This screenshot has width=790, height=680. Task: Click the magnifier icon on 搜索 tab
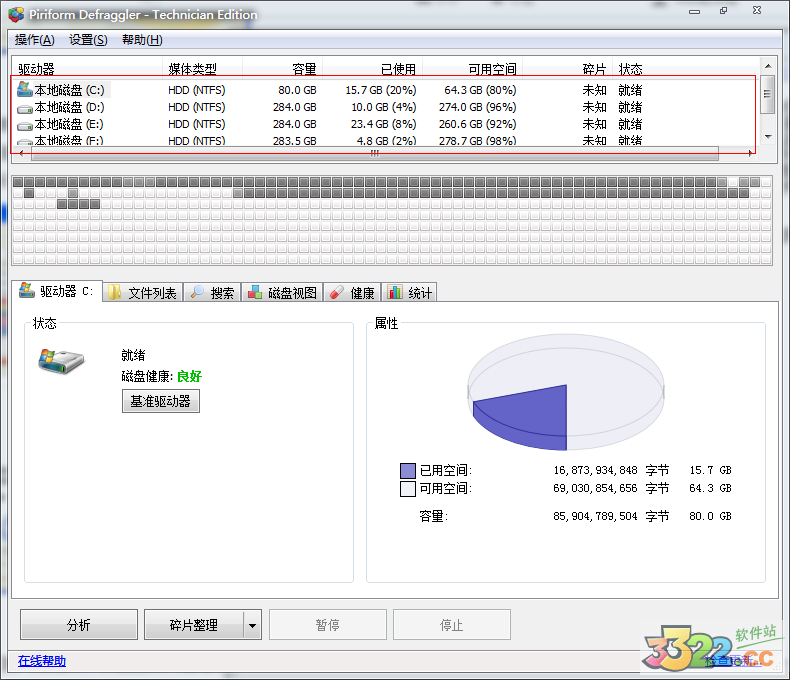click(197, 292)
